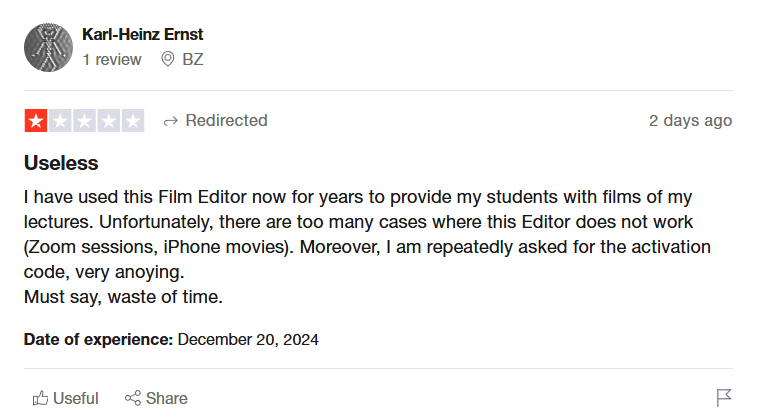Click the first red rating star

click(36, 121)
